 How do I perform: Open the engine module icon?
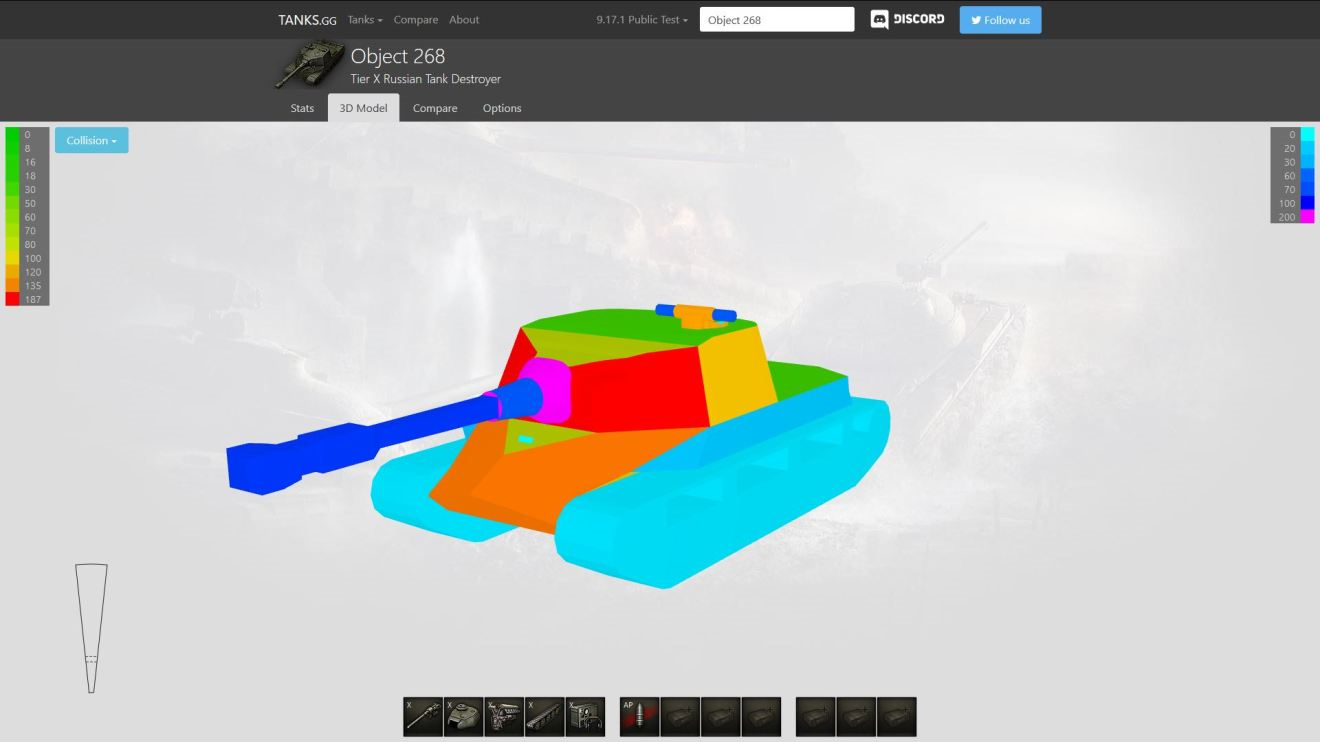click(x=504, y=716)
